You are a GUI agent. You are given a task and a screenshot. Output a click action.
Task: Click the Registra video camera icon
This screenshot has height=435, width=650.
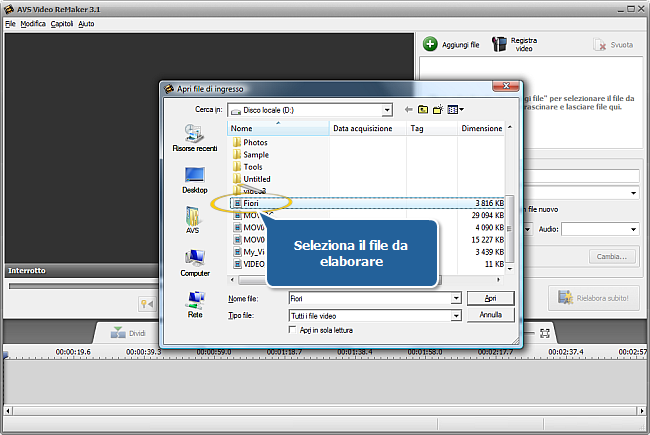pyautogui.click(x=499, y=44)
